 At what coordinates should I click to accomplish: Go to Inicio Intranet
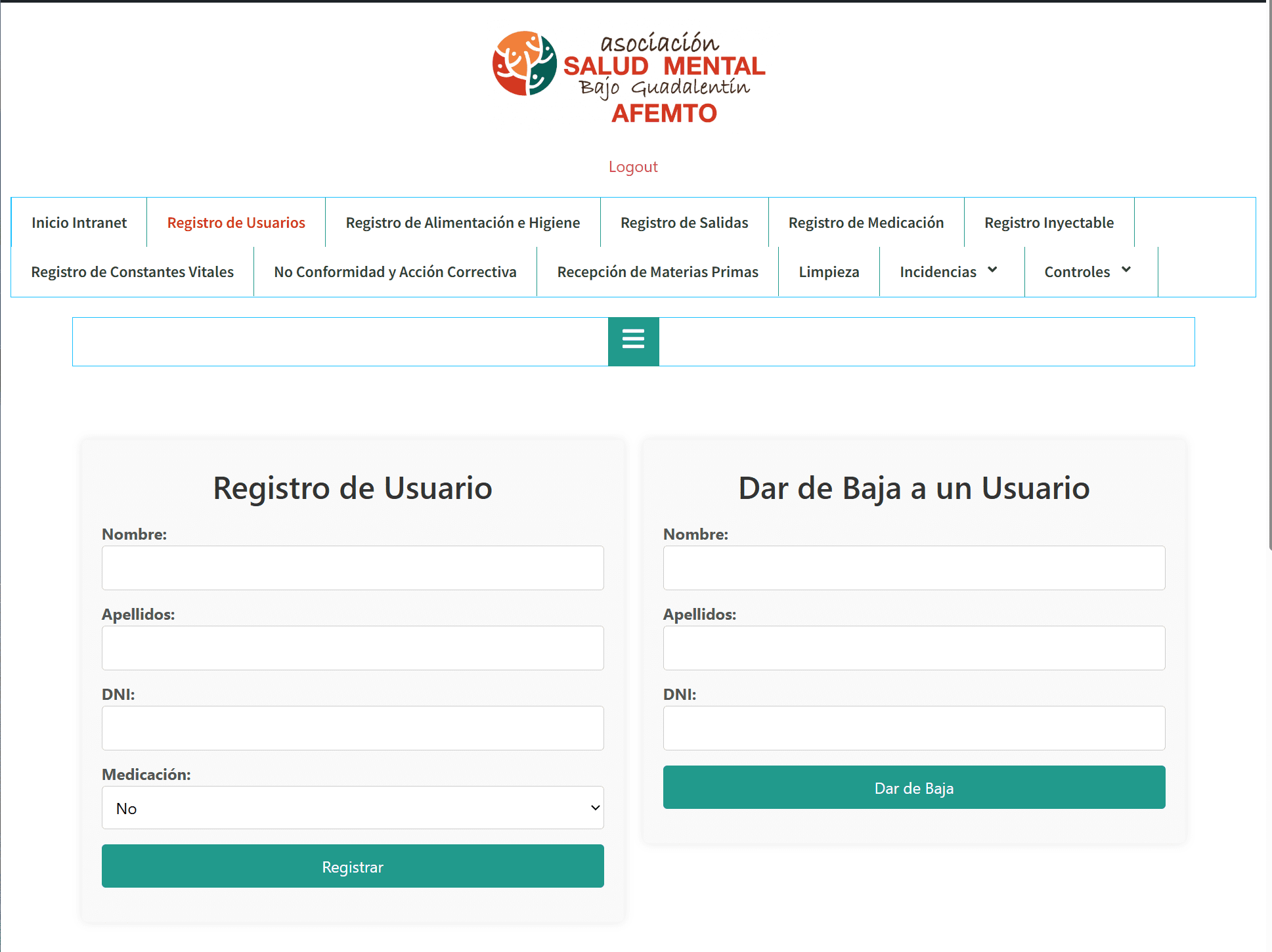point(79,223)
